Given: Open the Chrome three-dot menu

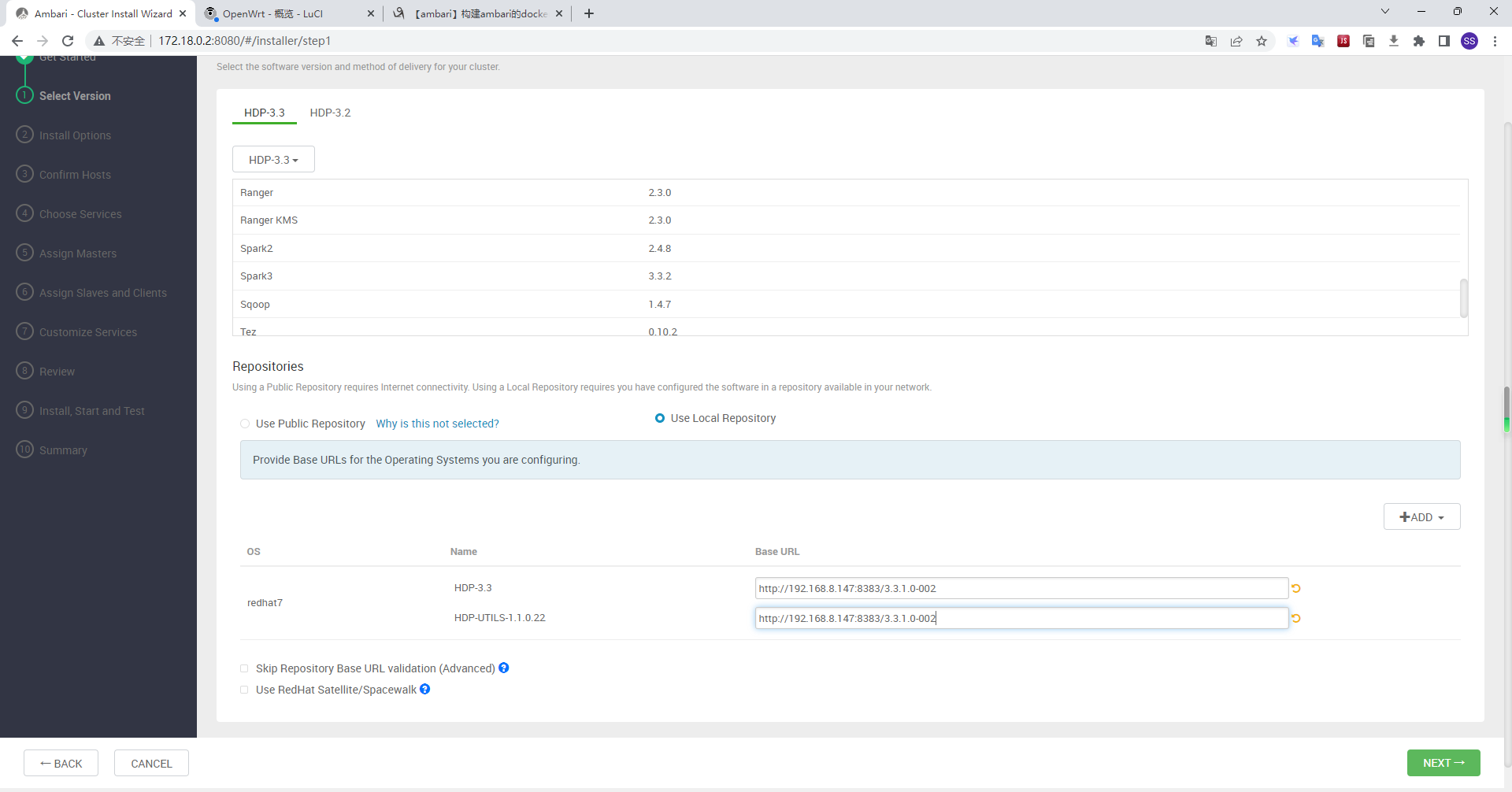Looking at the screenshot, I should tap(1495, 41).
